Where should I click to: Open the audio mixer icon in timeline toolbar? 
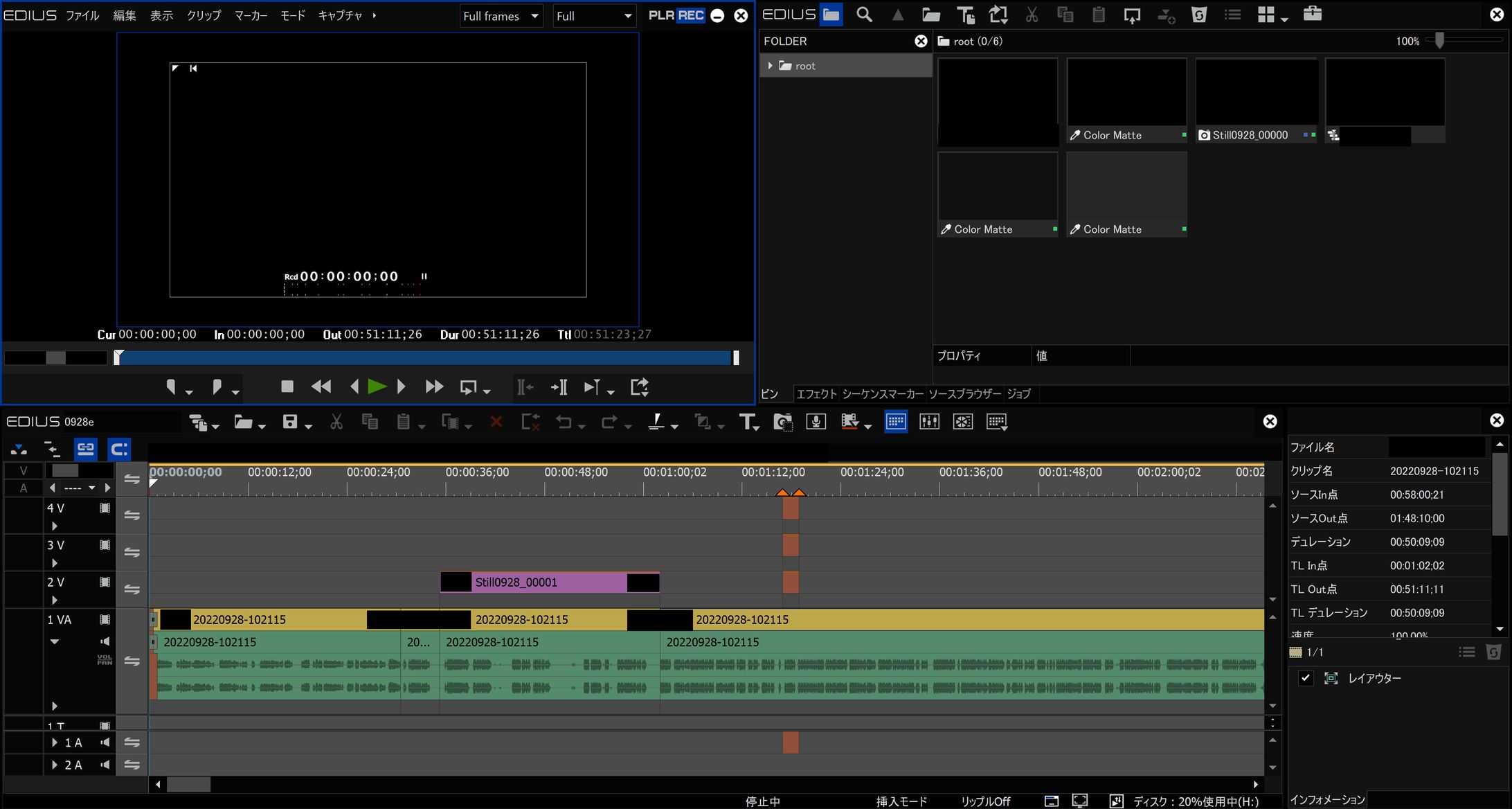coord(929,422)
